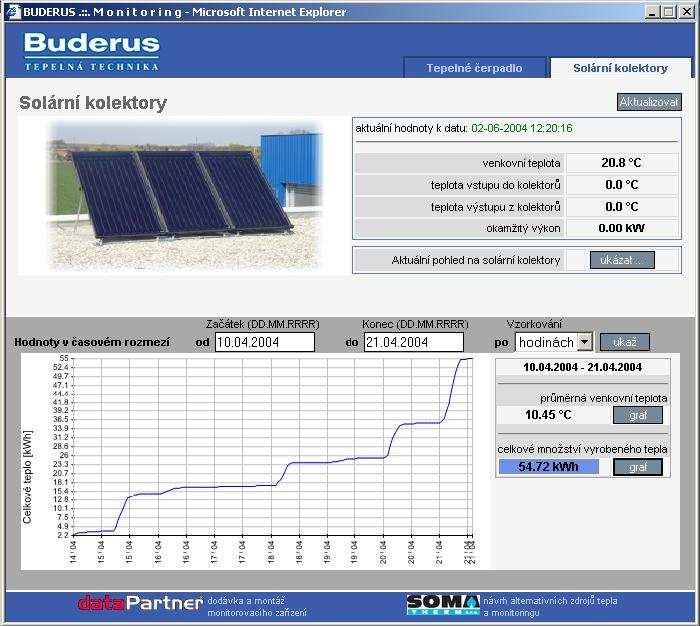The image size is (700, 626).
Task: Click the dataPartner logo
Action: coord(140,603)
